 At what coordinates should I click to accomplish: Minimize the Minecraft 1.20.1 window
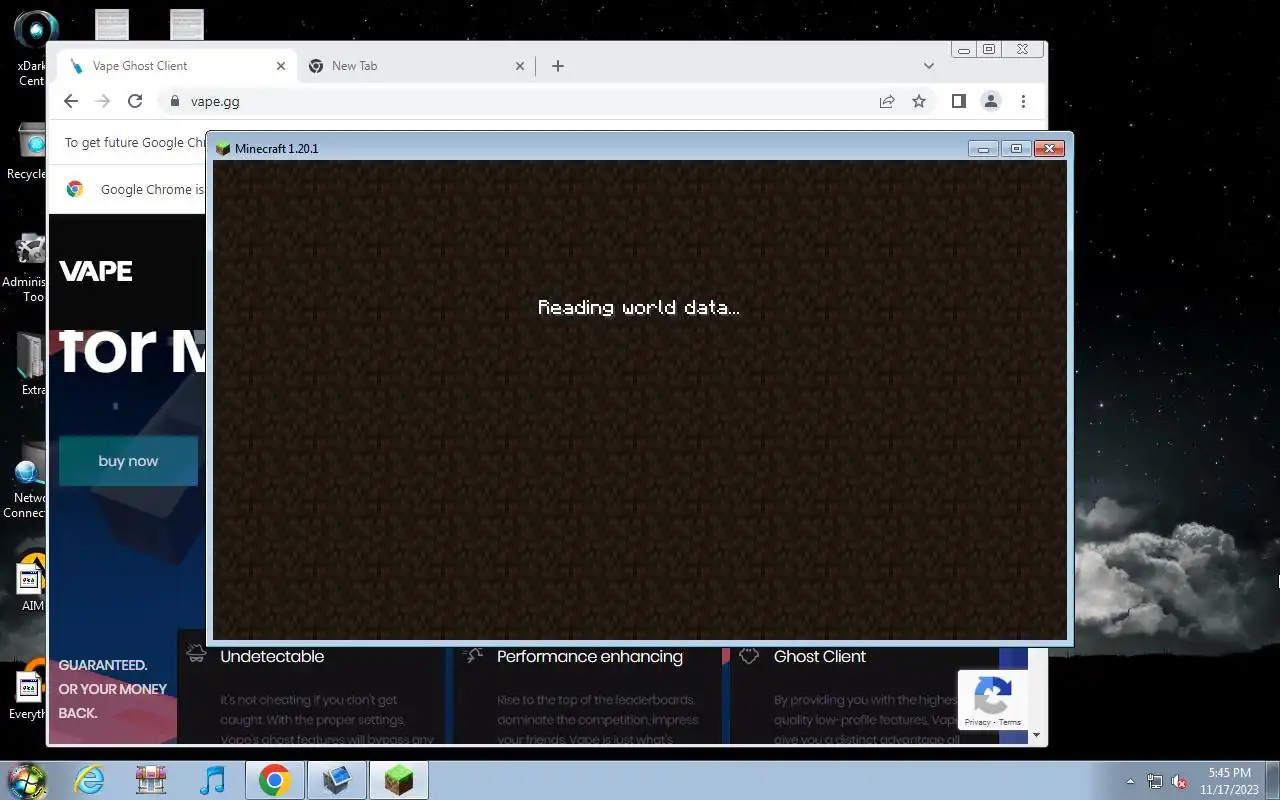[x=983, y=149]
